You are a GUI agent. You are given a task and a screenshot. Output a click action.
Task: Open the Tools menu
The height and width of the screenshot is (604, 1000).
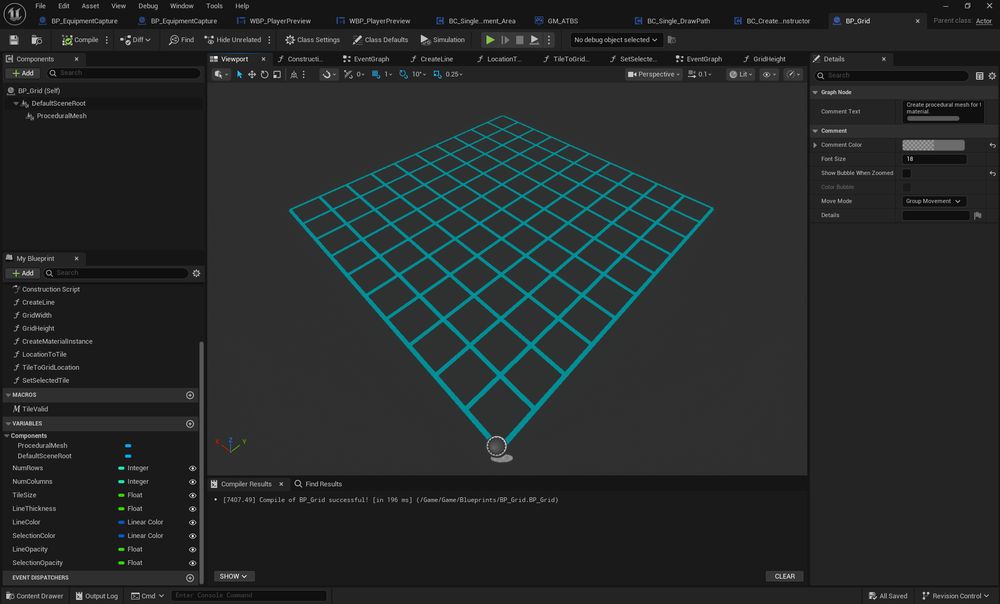[x=214, y=6]
